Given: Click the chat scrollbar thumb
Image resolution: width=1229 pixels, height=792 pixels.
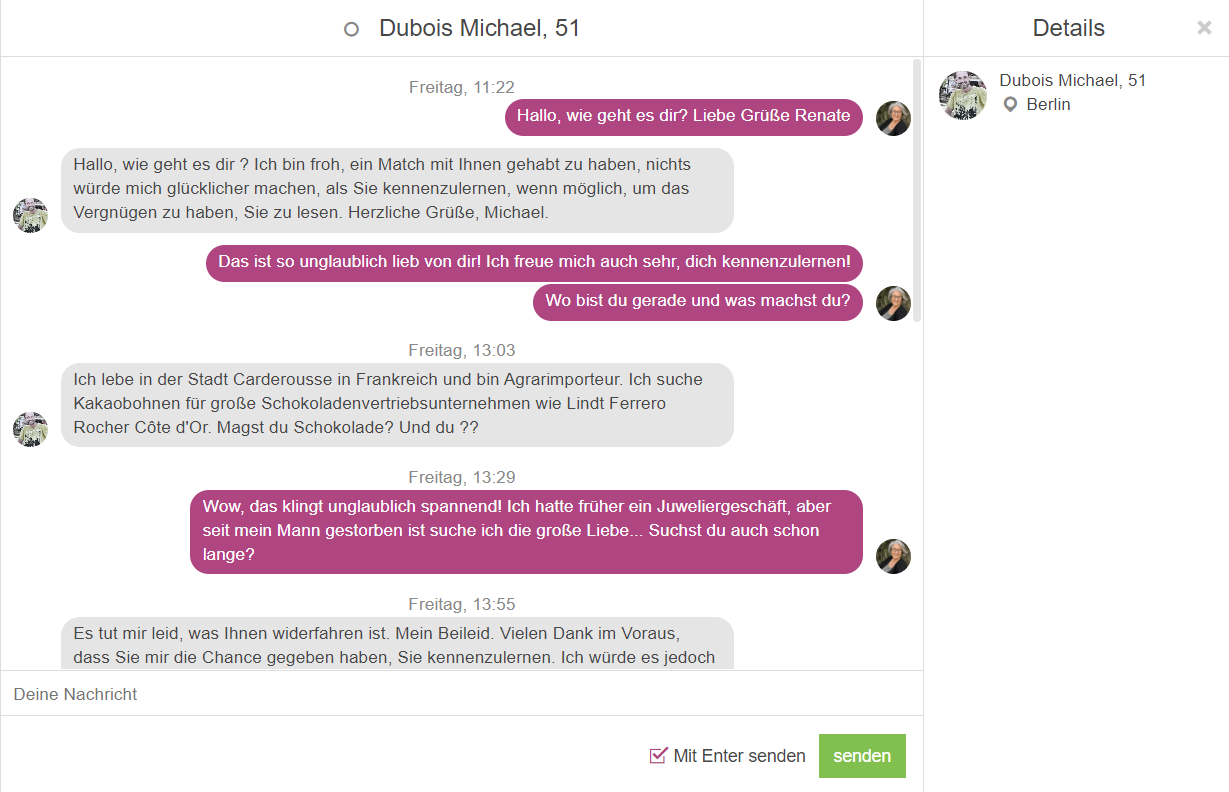Looking at the screenshot, I should 917,190.
